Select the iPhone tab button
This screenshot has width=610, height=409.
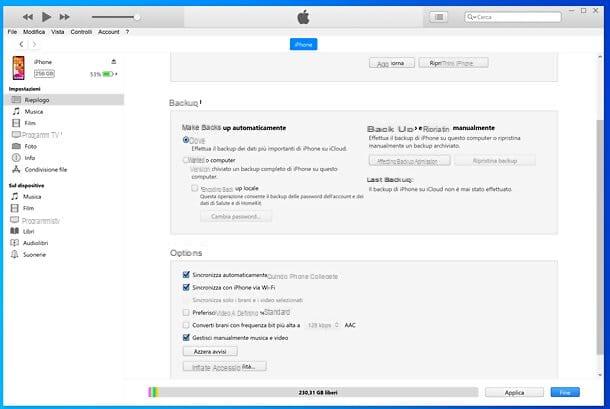pyautogui.click(x=303, y=44)
